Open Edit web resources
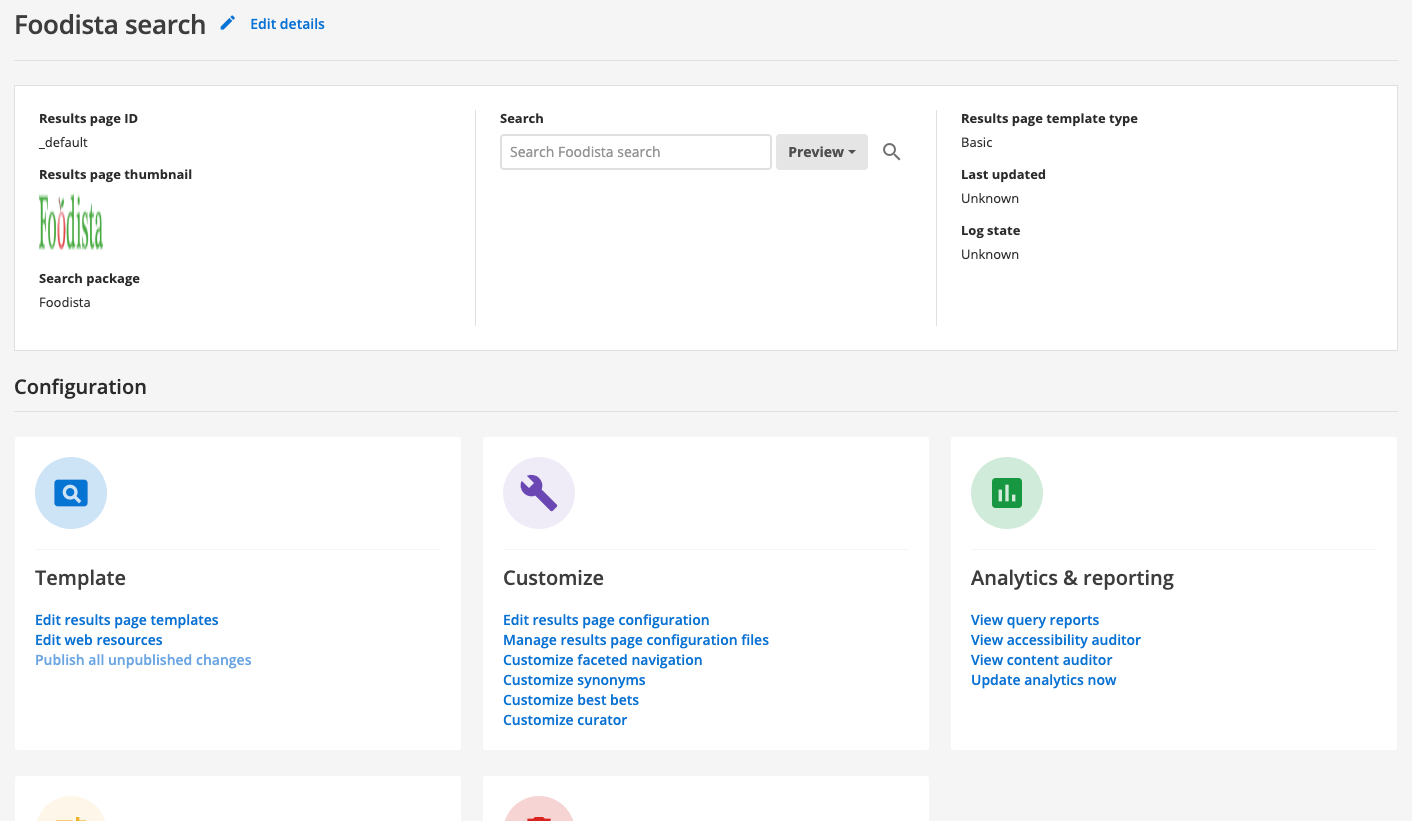 [x=98, y=639]
